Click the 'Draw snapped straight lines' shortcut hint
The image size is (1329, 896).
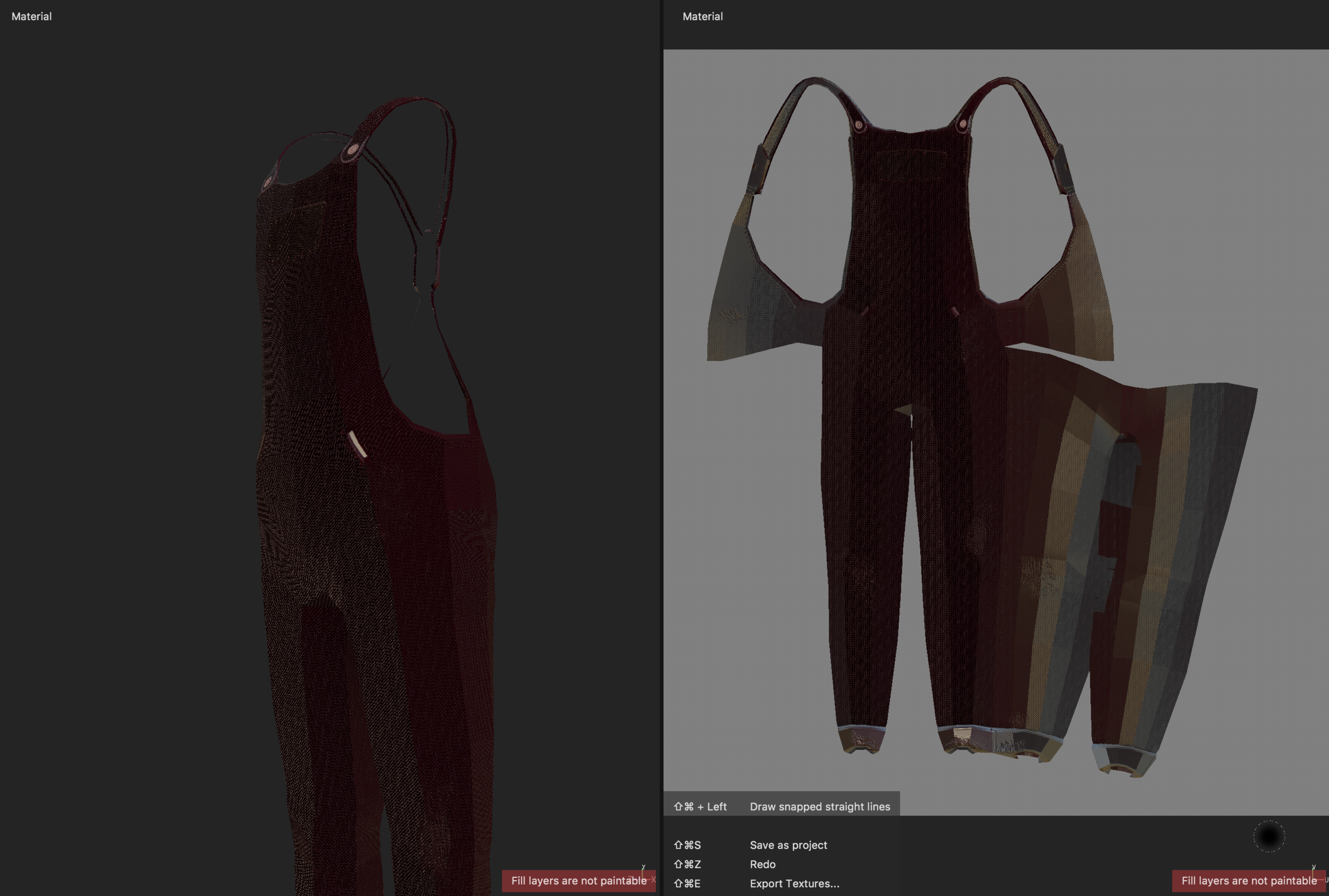click(x=819, y=806)
